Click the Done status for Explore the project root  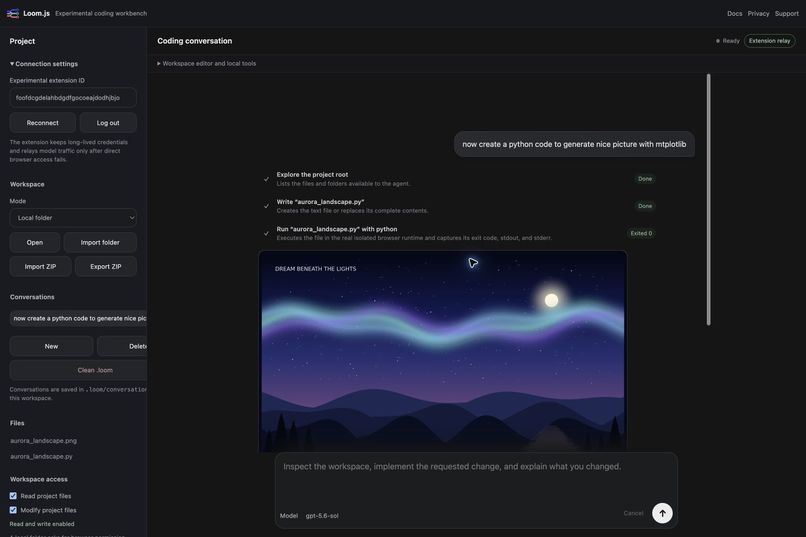click(x=645, y=179)
